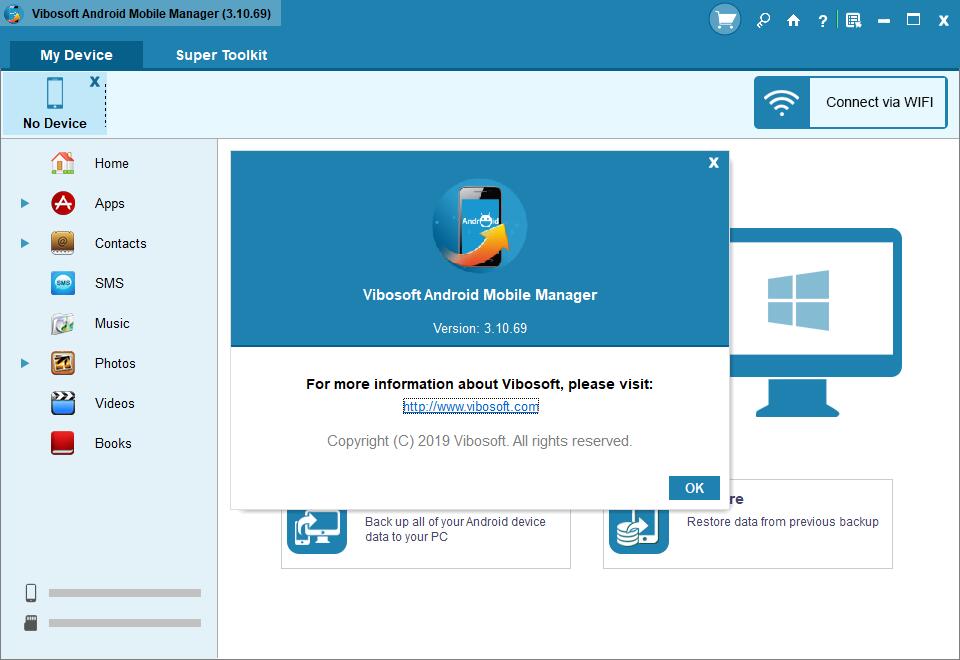The image size is (960, 660).
Task: Click the red Apps icon in the sidebar
Action: [62, 203]
